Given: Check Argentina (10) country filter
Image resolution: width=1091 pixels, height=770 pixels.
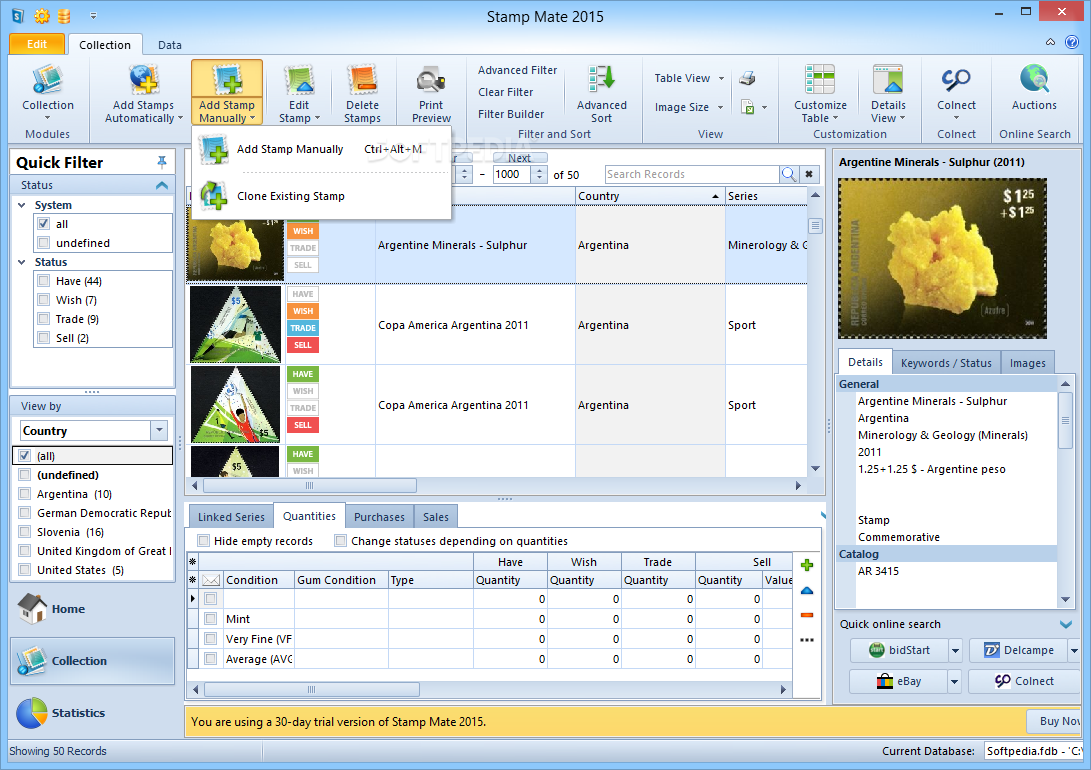Looking at the screenshot, I should click(x=25, y=494).
